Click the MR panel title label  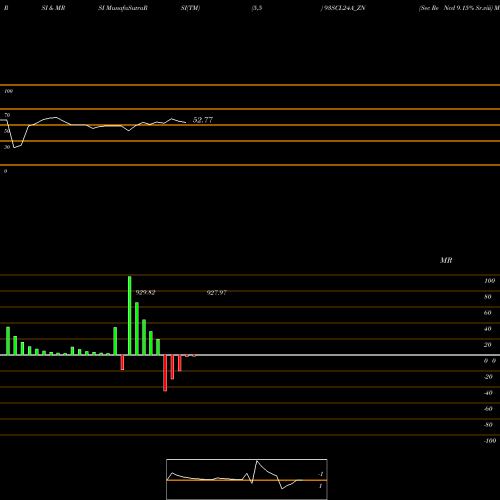pos(446,260)
